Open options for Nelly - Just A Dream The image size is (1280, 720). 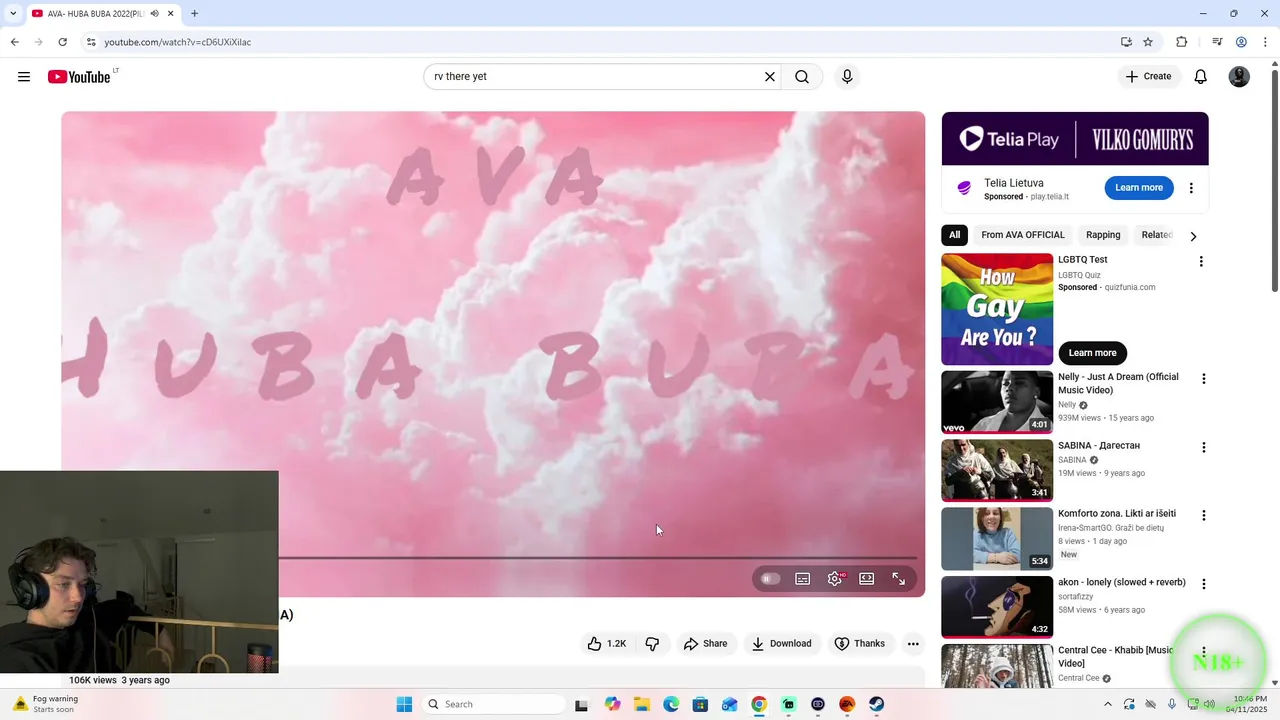(1204, 379)
